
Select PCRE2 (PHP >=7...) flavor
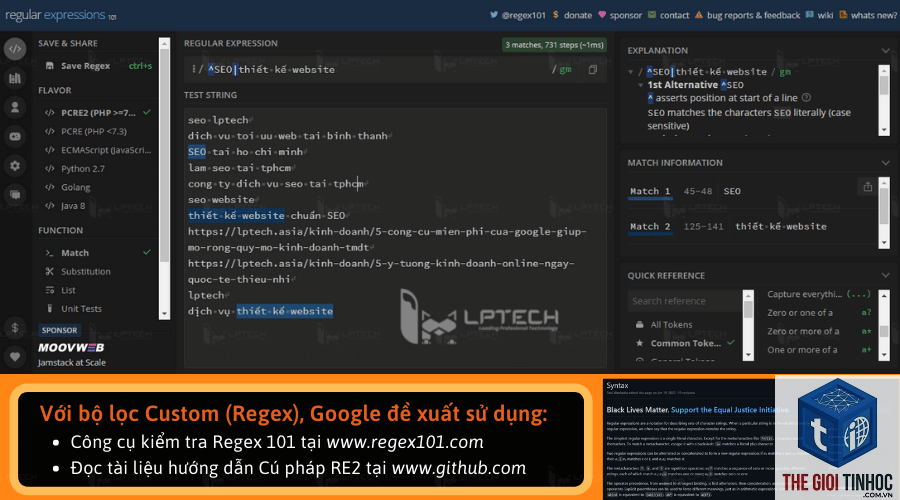coord(98,113)
